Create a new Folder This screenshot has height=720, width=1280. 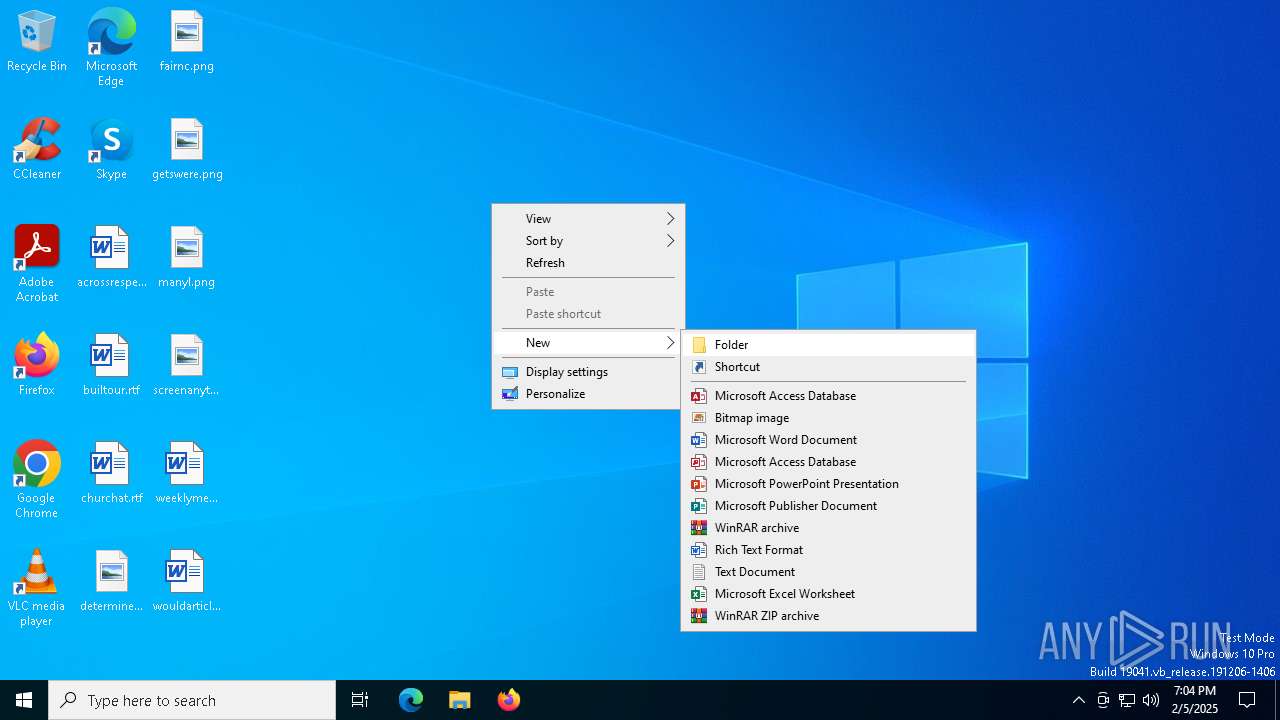tap(828, 345)
